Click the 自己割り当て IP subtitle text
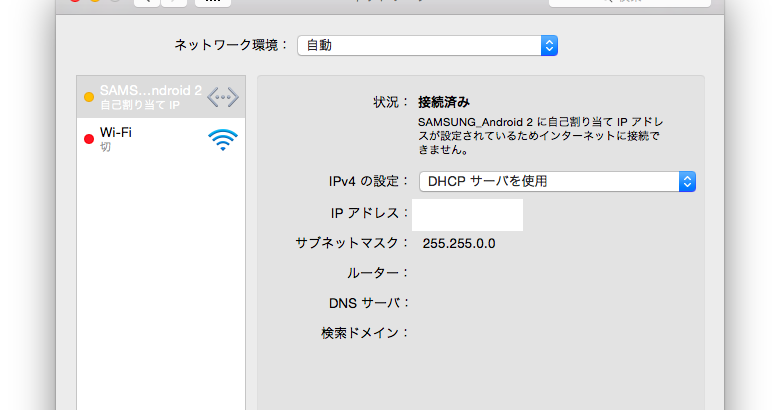Image resolution: width=780 pixels, height=410 pixels. tap(140, 105)
